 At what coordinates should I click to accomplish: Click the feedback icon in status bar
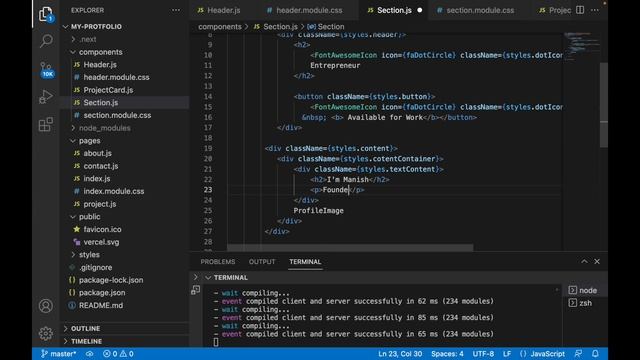(578, 353)
